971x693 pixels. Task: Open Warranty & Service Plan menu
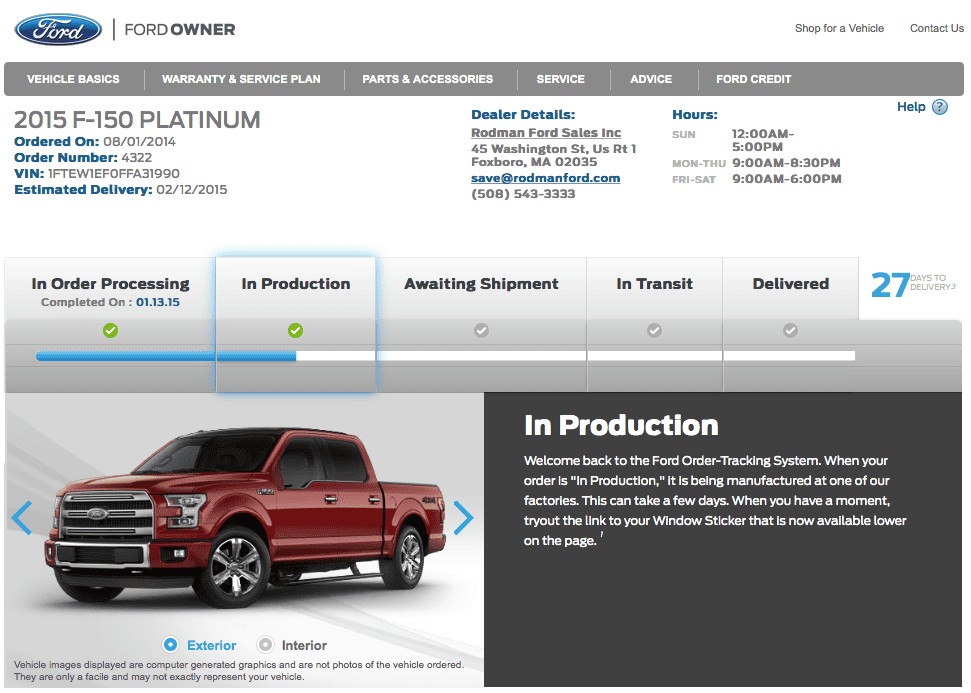click(241, 79)
